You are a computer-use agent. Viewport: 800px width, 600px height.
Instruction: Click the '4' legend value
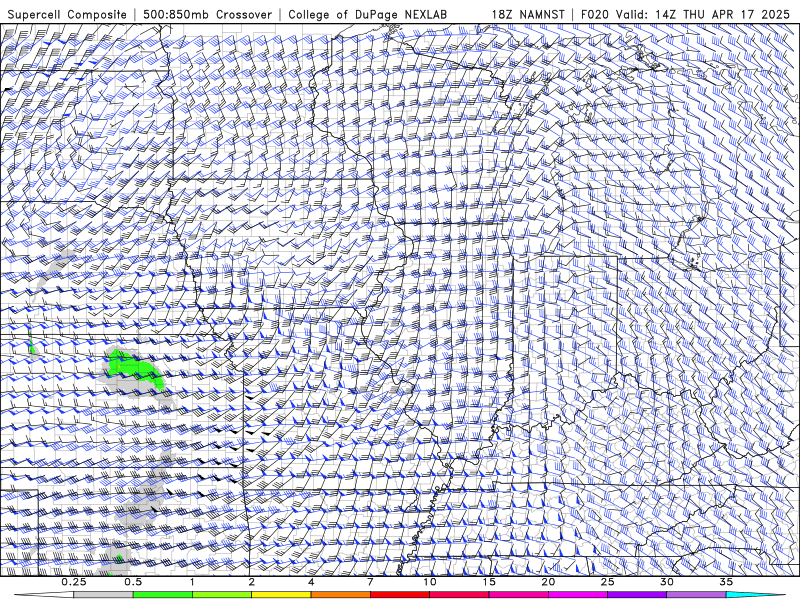point(311,582)
